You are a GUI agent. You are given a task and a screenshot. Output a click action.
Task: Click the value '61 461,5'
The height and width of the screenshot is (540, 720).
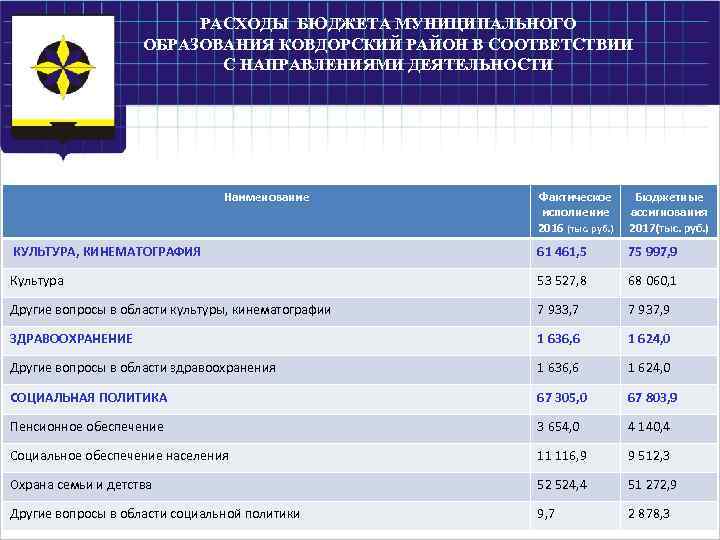(561, 252)
